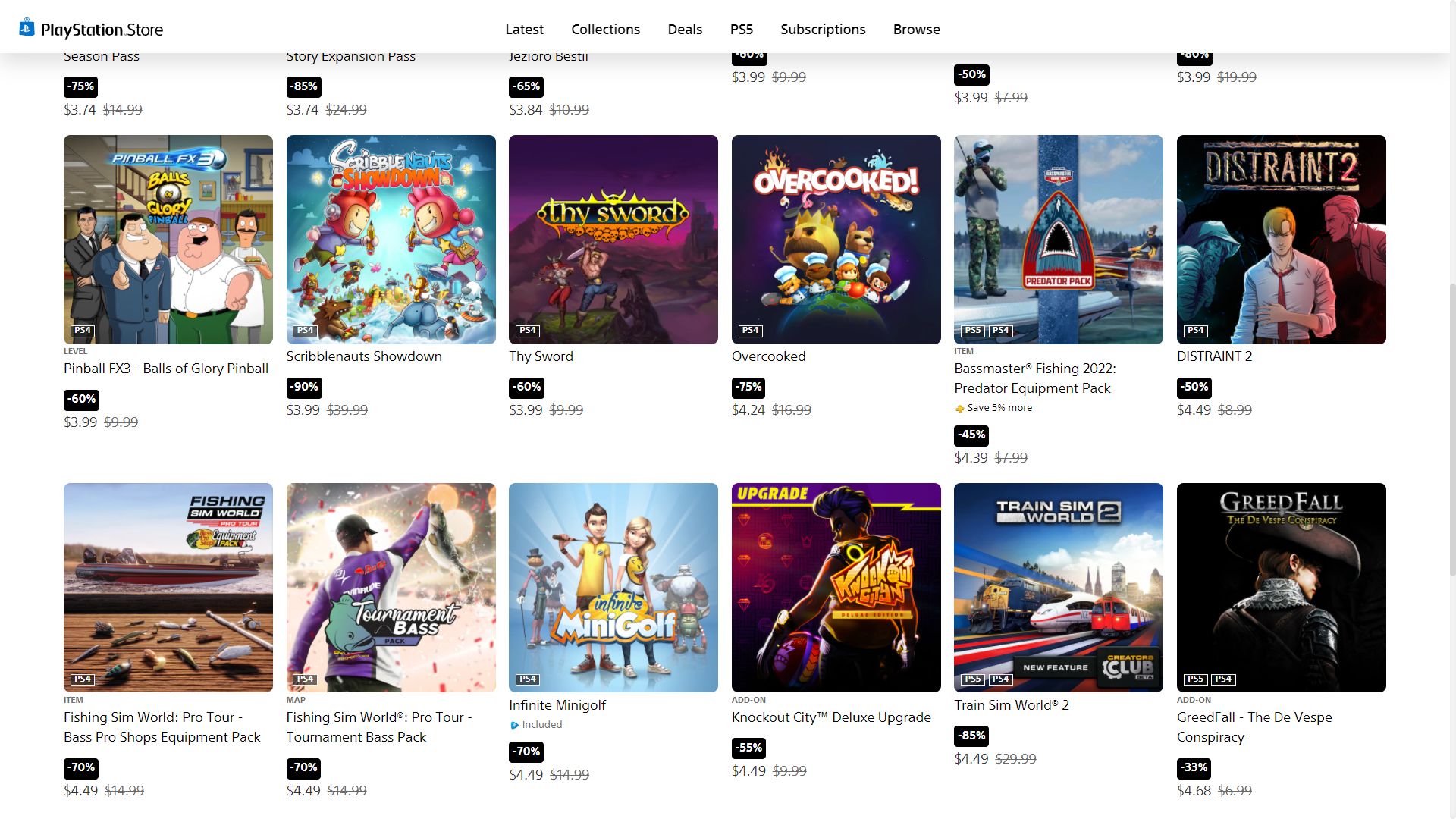Click the -85% badge under Train Sim World 2
The height and width of the screenshot is (819, 1456).
coord(971,736)
